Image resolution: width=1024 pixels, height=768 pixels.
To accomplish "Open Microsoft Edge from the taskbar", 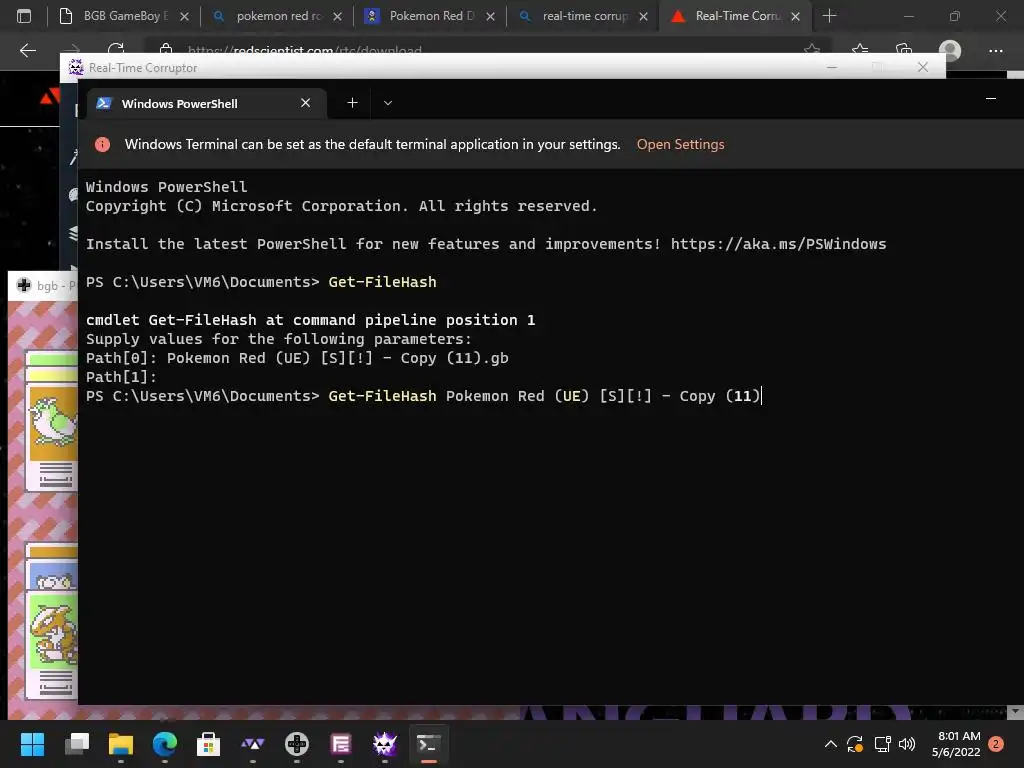I will click(165, 744).
